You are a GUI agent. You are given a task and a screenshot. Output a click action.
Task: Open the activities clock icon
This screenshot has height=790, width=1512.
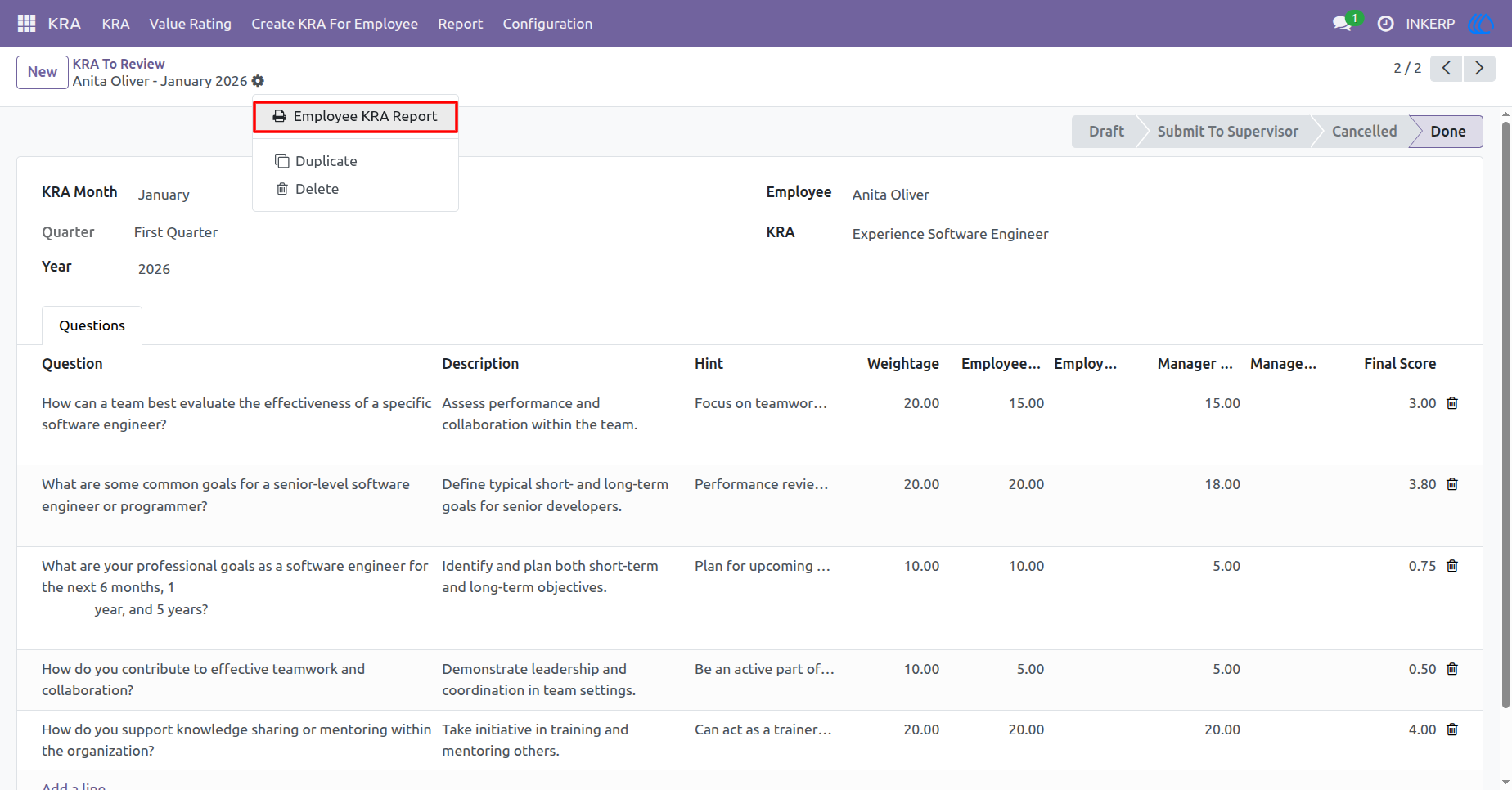click(1385, 24)
